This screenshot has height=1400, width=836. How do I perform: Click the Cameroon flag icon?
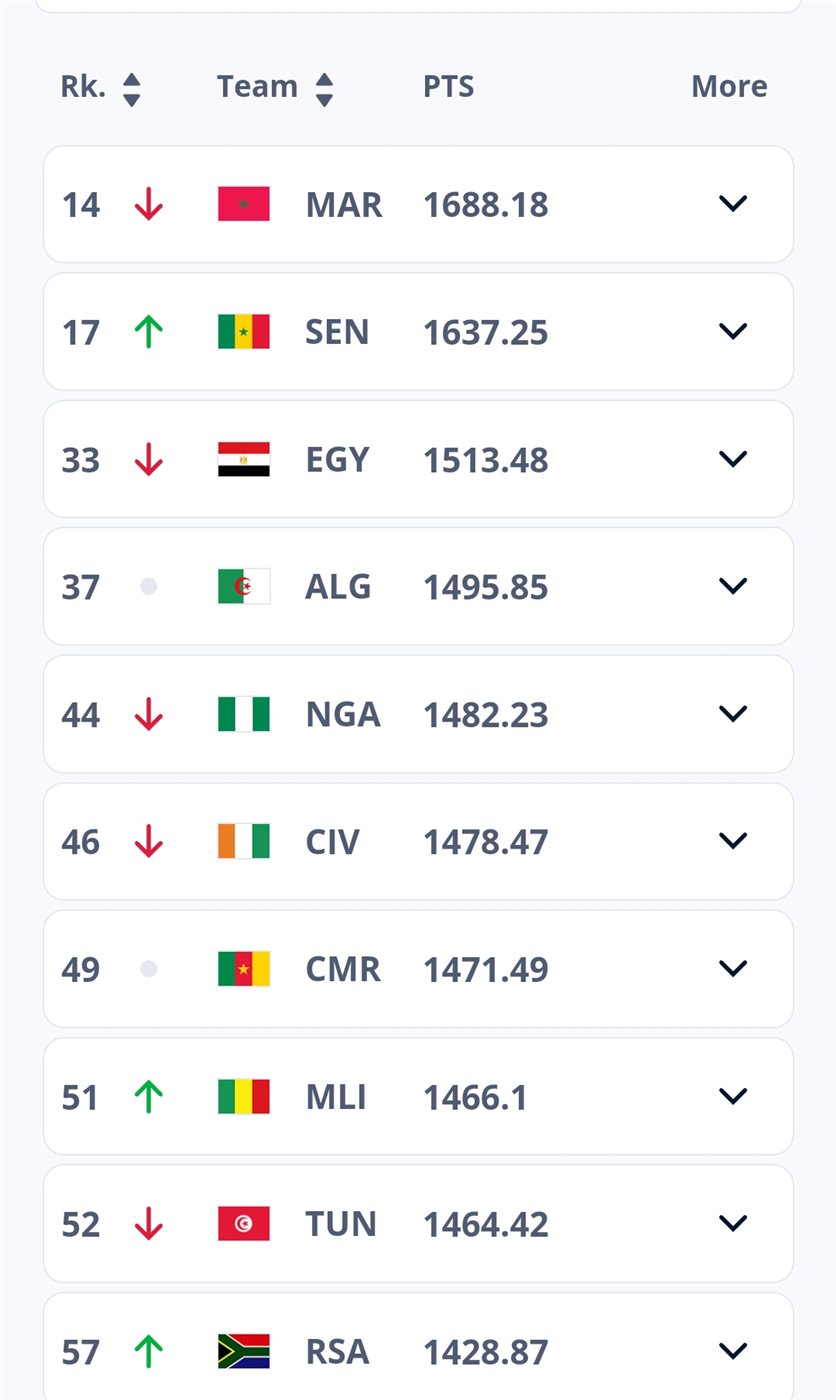244,969
